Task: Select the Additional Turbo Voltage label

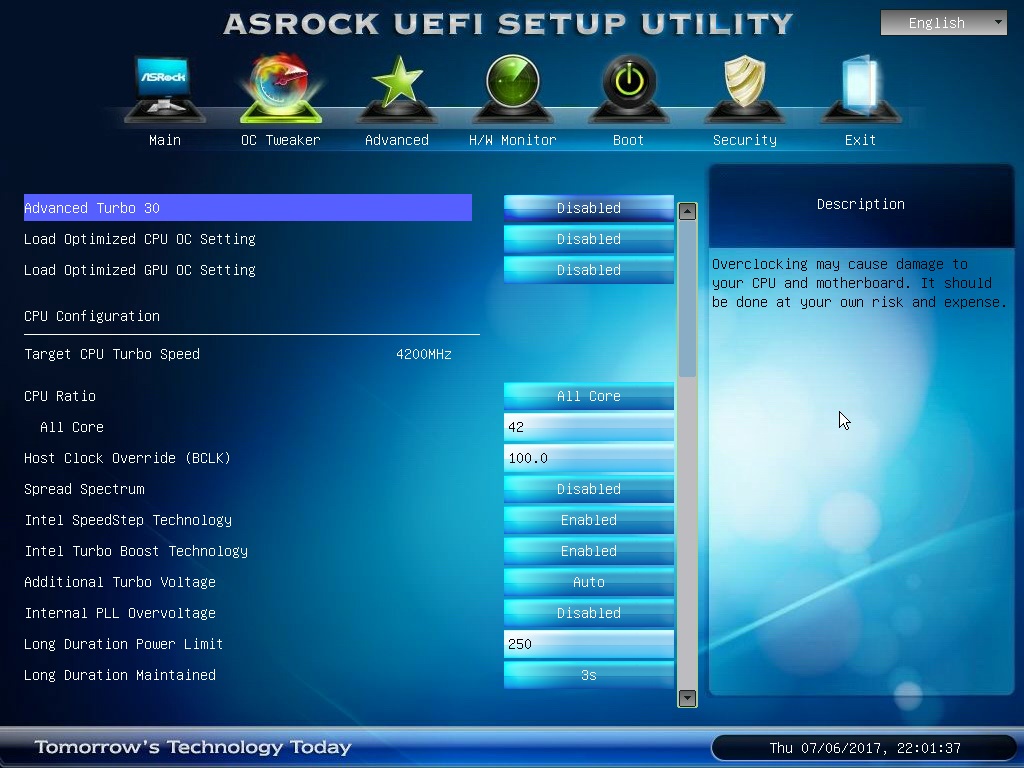Action: pyautogui.click(x=120, y=582)
